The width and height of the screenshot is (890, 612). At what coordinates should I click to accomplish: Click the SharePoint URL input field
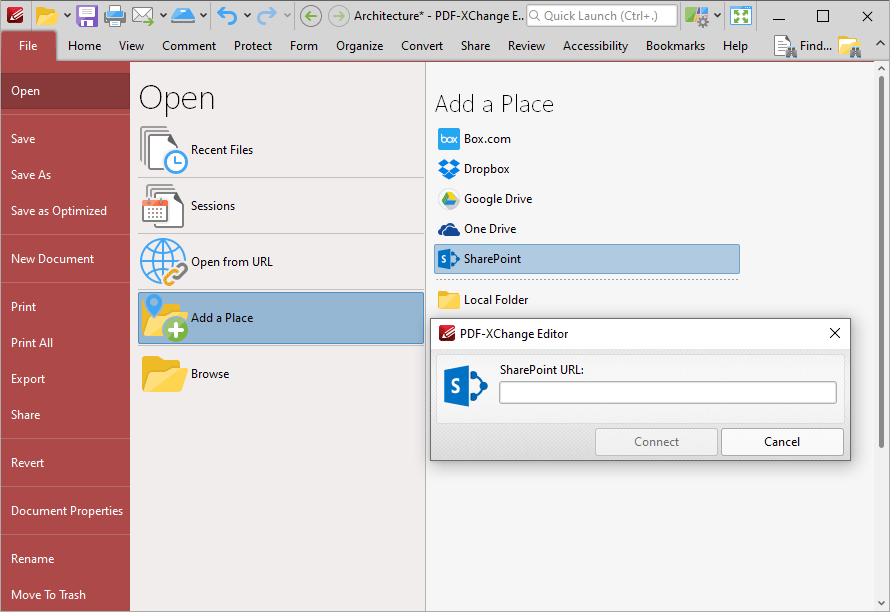coord(668,393)
